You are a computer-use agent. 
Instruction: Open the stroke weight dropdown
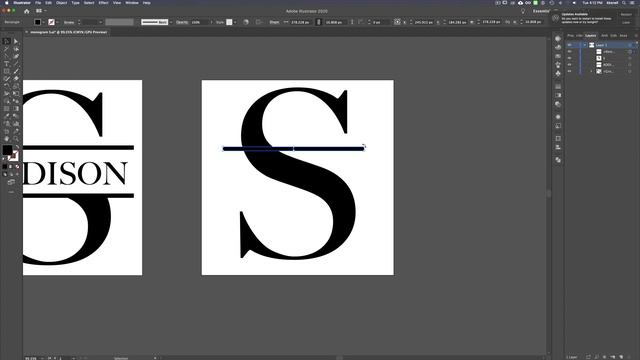click(x=101, y=22)
